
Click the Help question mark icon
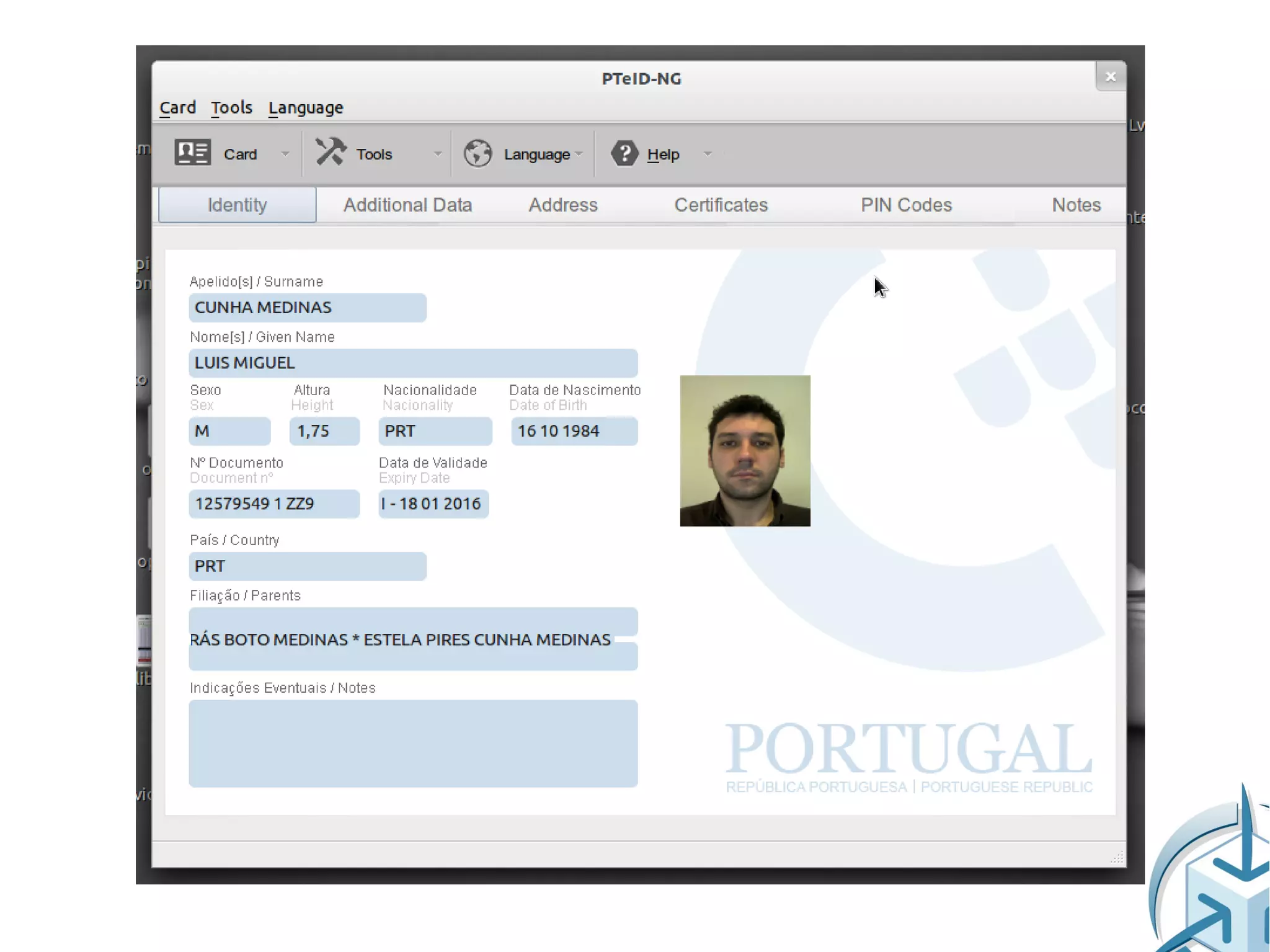[624, 153]
